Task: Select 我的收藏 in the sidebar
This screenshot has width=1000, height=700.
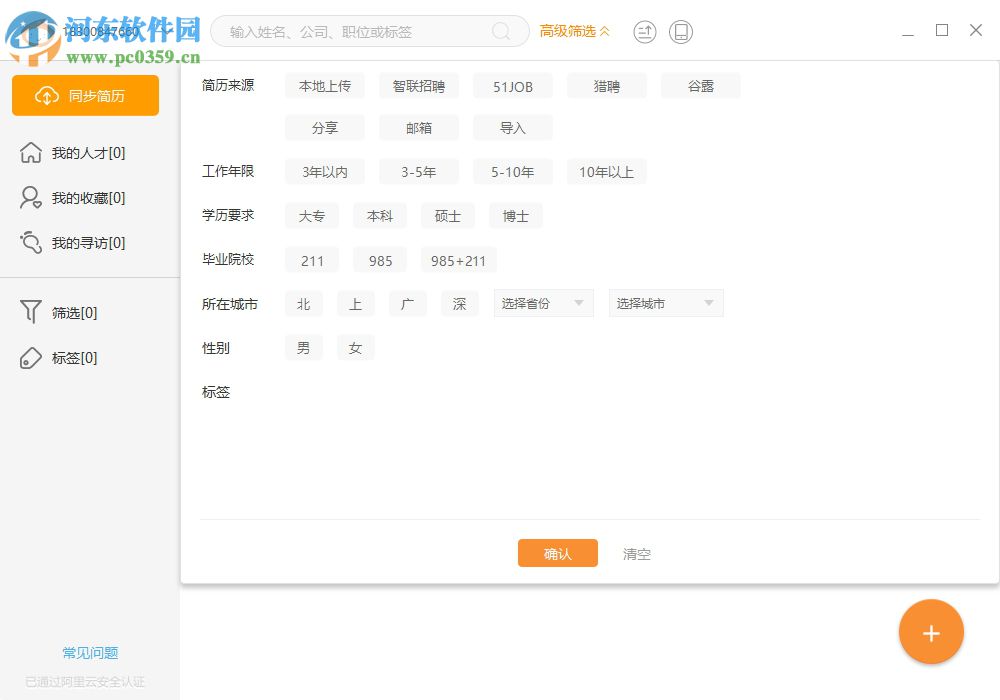Action: pyautogui.click(x=90, y=197)
